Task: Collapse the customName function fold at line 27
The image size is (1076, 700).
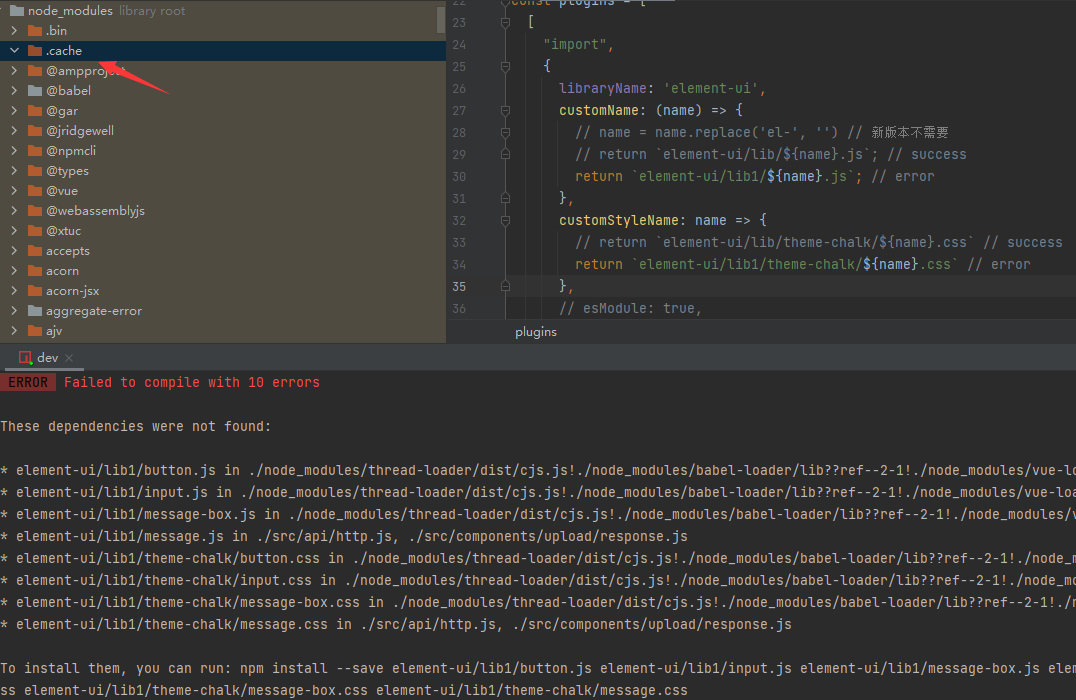Action: tap(505, 110)
